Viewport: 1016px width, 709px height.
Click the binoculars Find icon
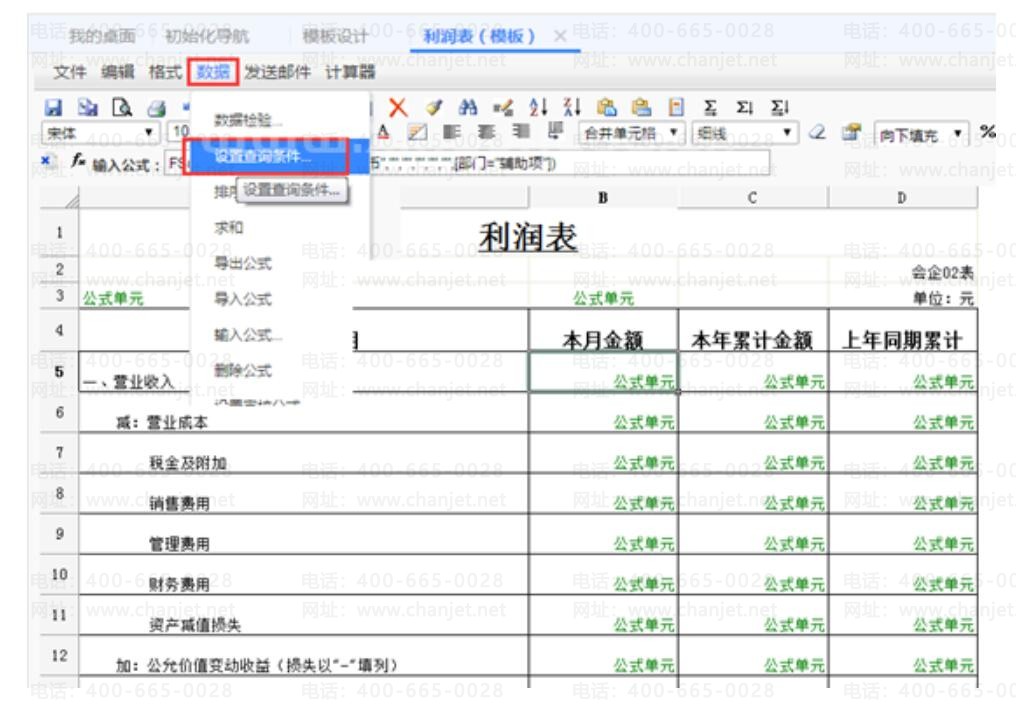click(x=467, y=108)
